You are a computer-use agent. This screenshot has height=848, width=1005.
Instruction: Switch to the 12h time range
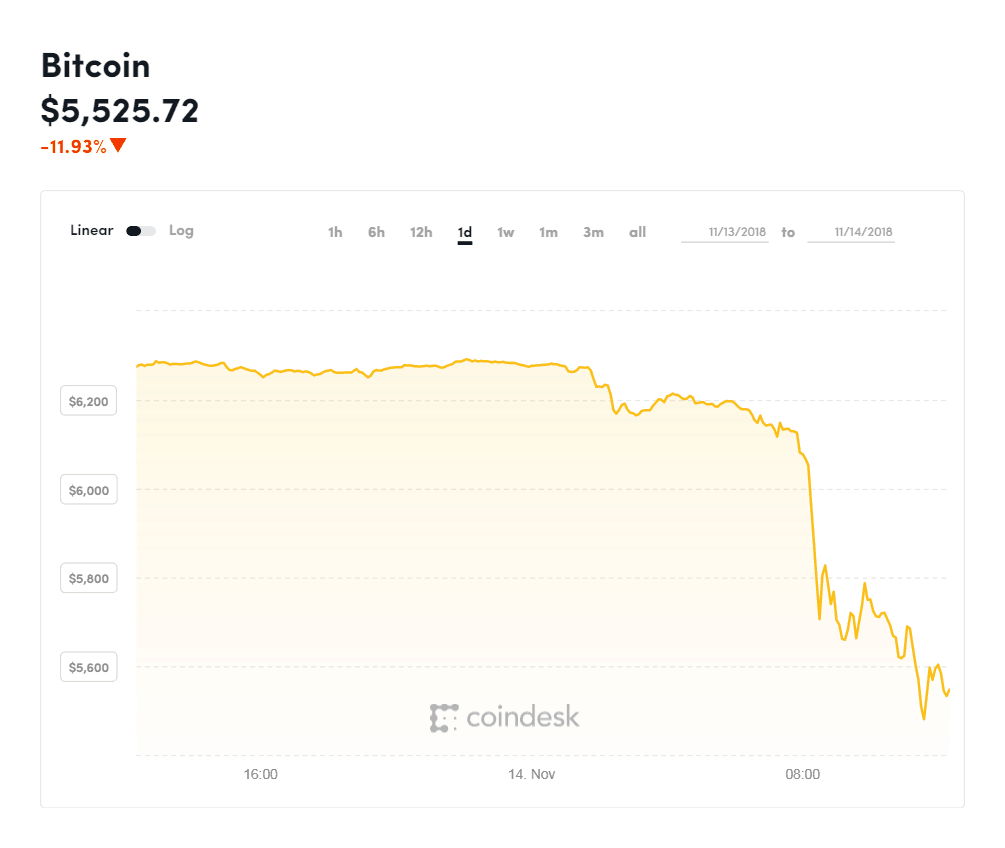pos(421,232)
